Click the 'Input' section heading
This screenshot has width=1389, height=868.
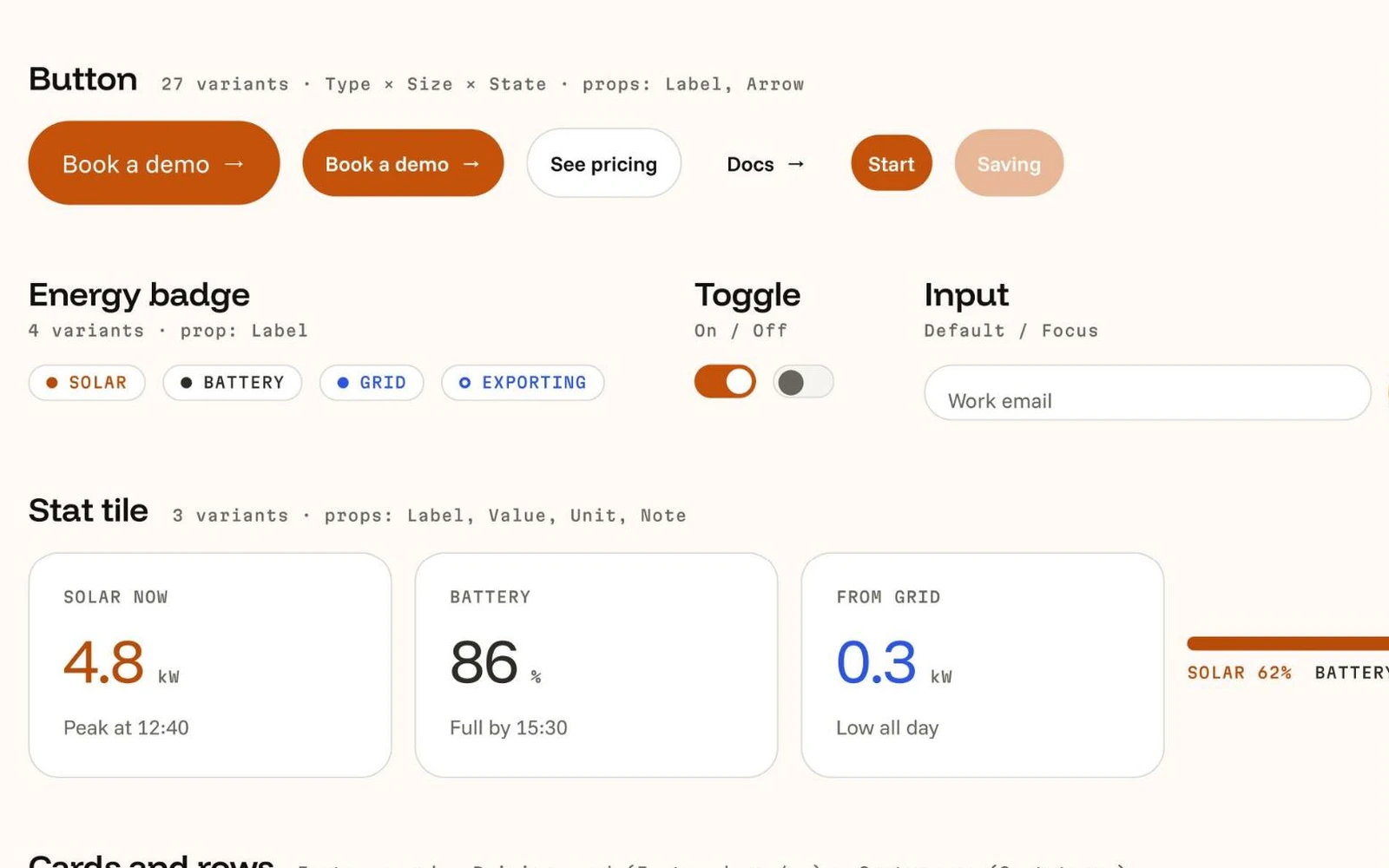coord(966,295)
